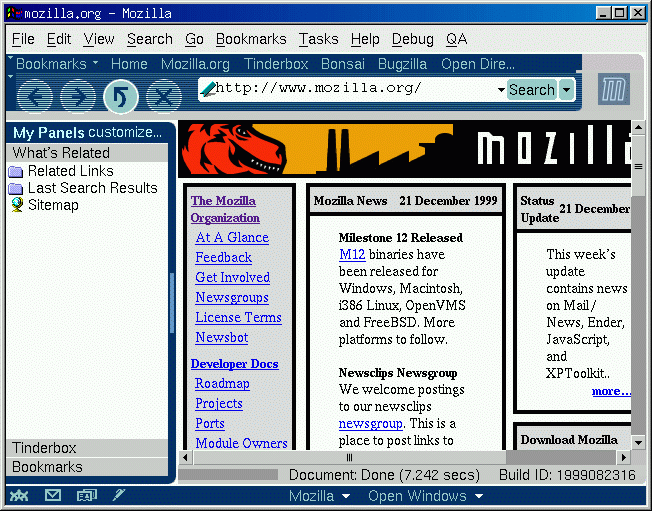This screenshot has height=511, width=652.
Task: Open Composer via the pencil status bar icon
Action: coord(119,495)
